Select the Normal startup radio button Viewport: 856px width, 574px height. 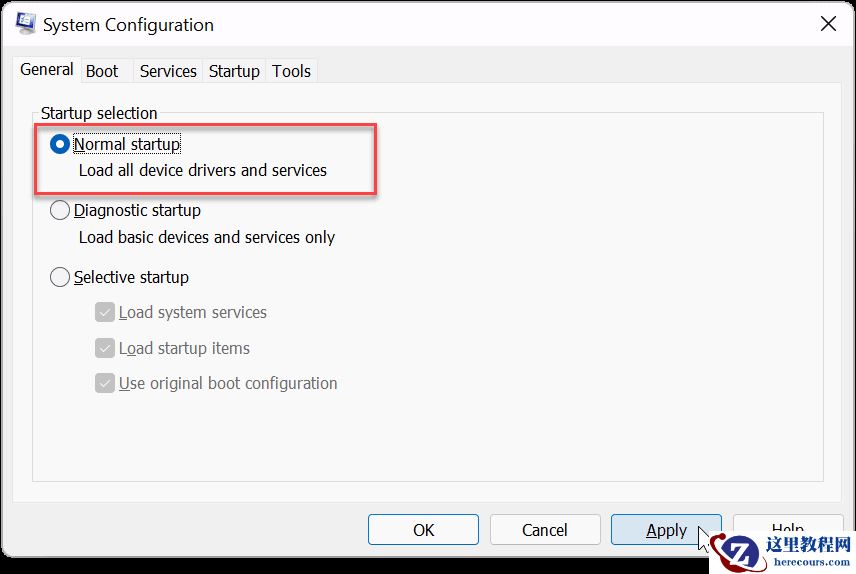[60, 144]
